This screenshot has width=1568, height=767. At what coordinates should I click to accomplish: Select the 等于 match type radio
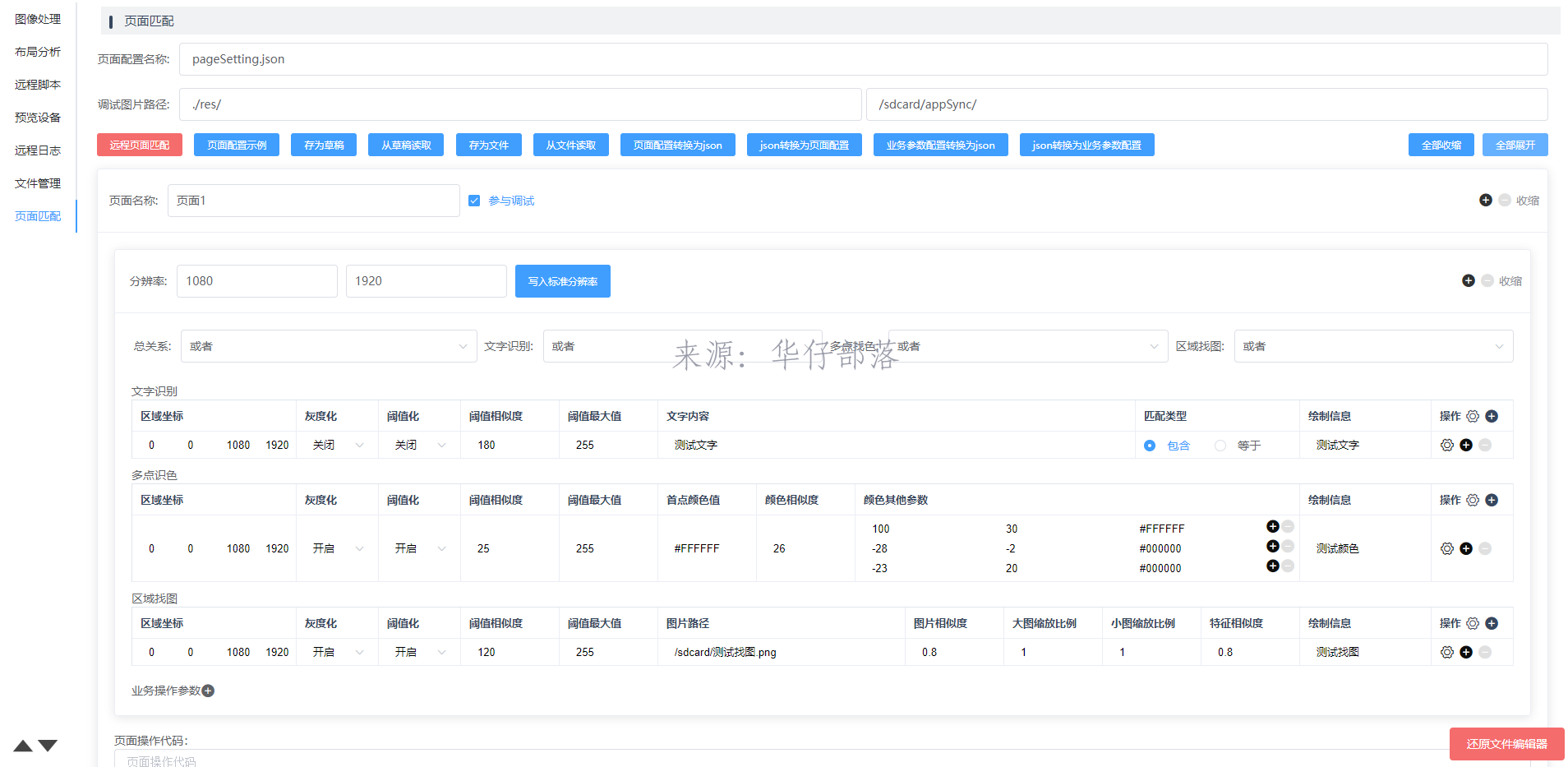click(x=1220, y=446)
